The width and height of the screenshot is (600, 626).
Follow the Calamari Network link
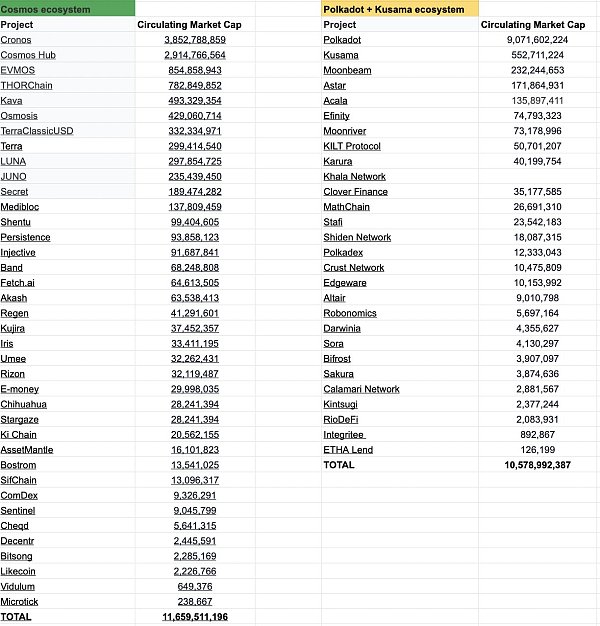point(361,389)
